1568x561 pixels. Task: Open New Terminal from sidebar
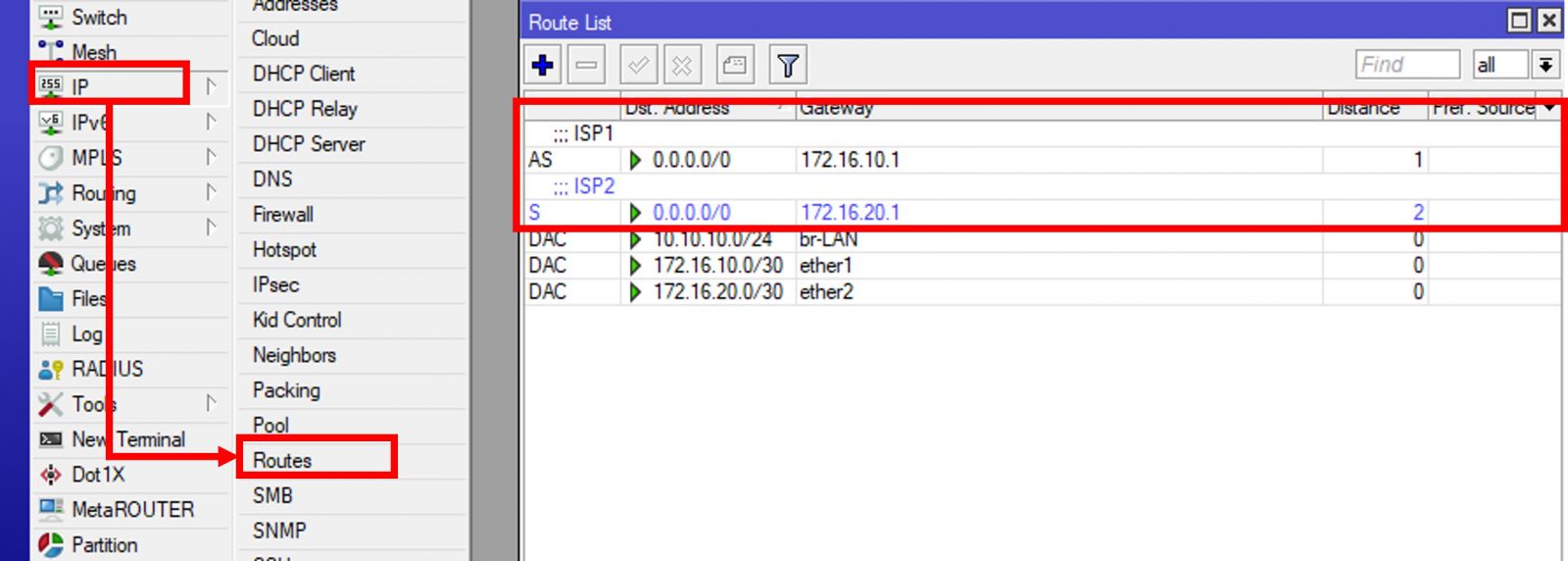pyautogui.click(x=128, y=439)
